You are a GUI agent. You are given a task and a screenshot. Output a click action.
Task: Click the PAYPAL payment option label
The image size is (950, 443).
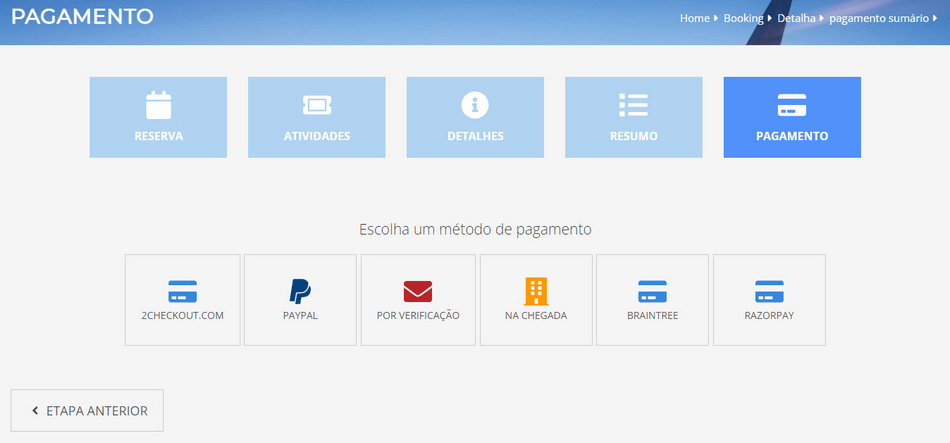[300, 315]
